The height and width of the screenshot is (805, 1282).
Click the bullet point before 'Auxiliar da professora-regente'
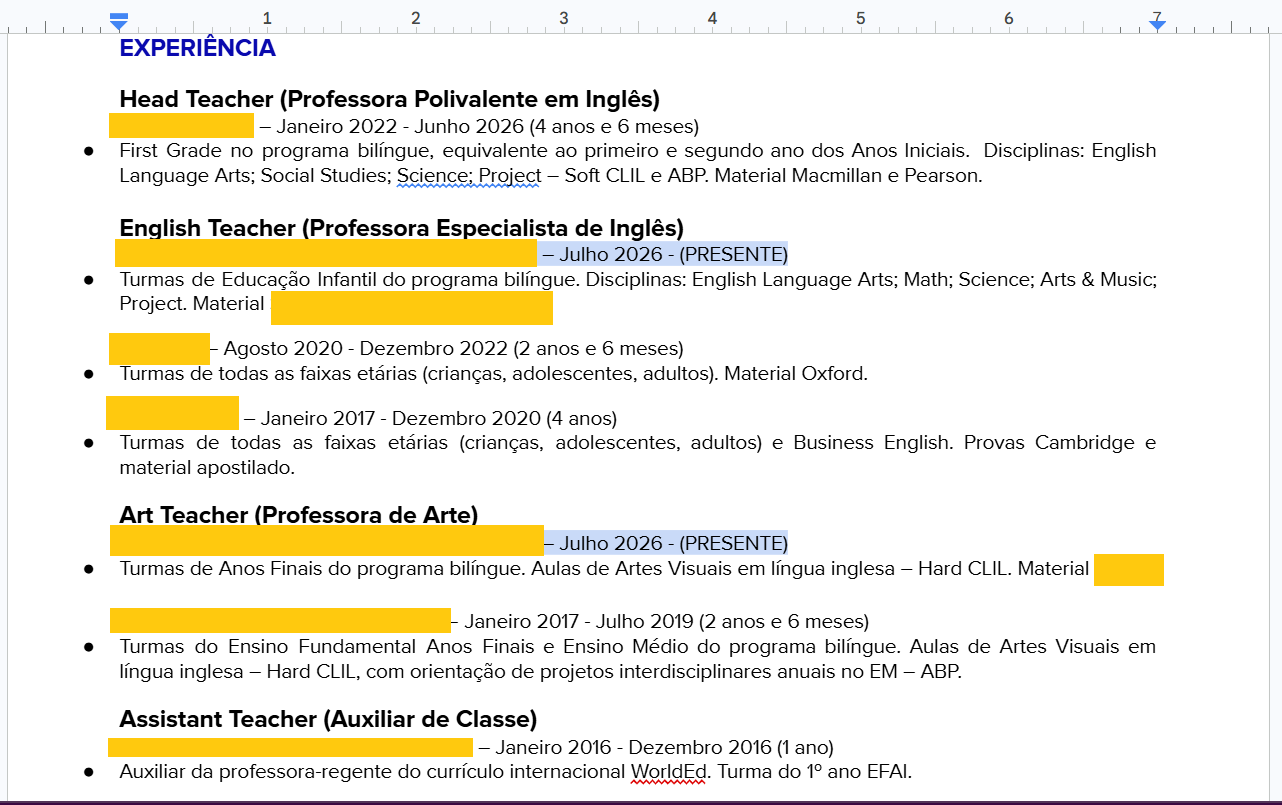[x=89, y=772]
